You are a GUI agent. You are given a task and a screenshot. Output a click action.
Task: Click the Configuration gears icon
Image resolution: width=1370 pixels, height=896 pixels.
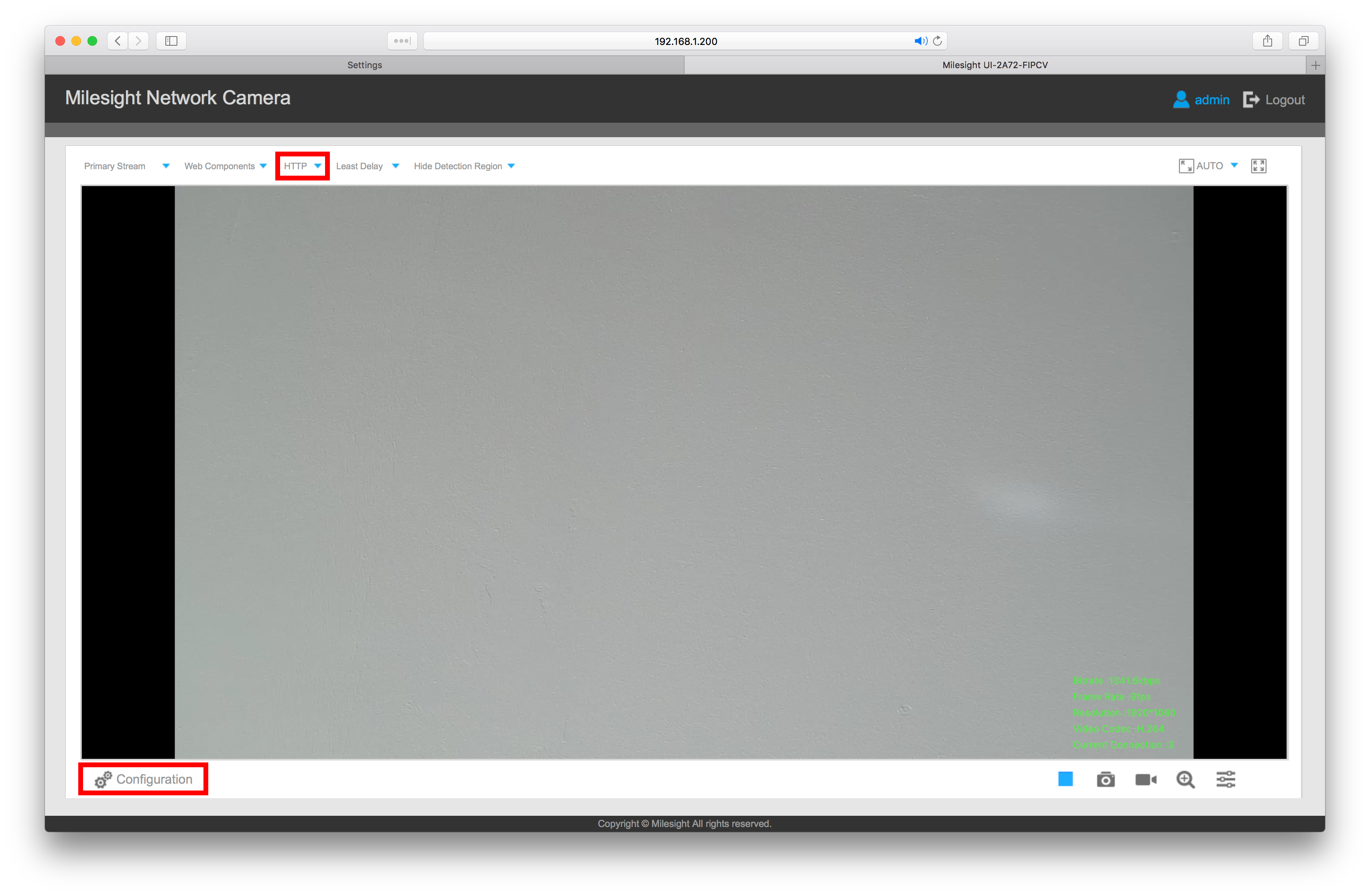pyautogui.click(x=102, y=779)
